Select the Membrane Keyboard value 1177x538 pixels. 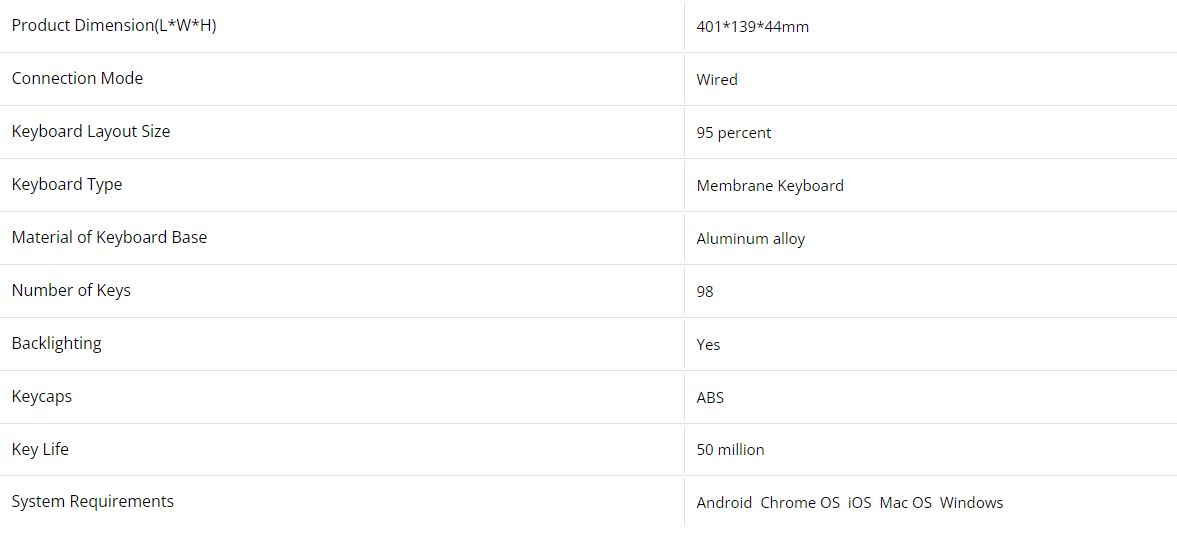[x=770, y=186]
